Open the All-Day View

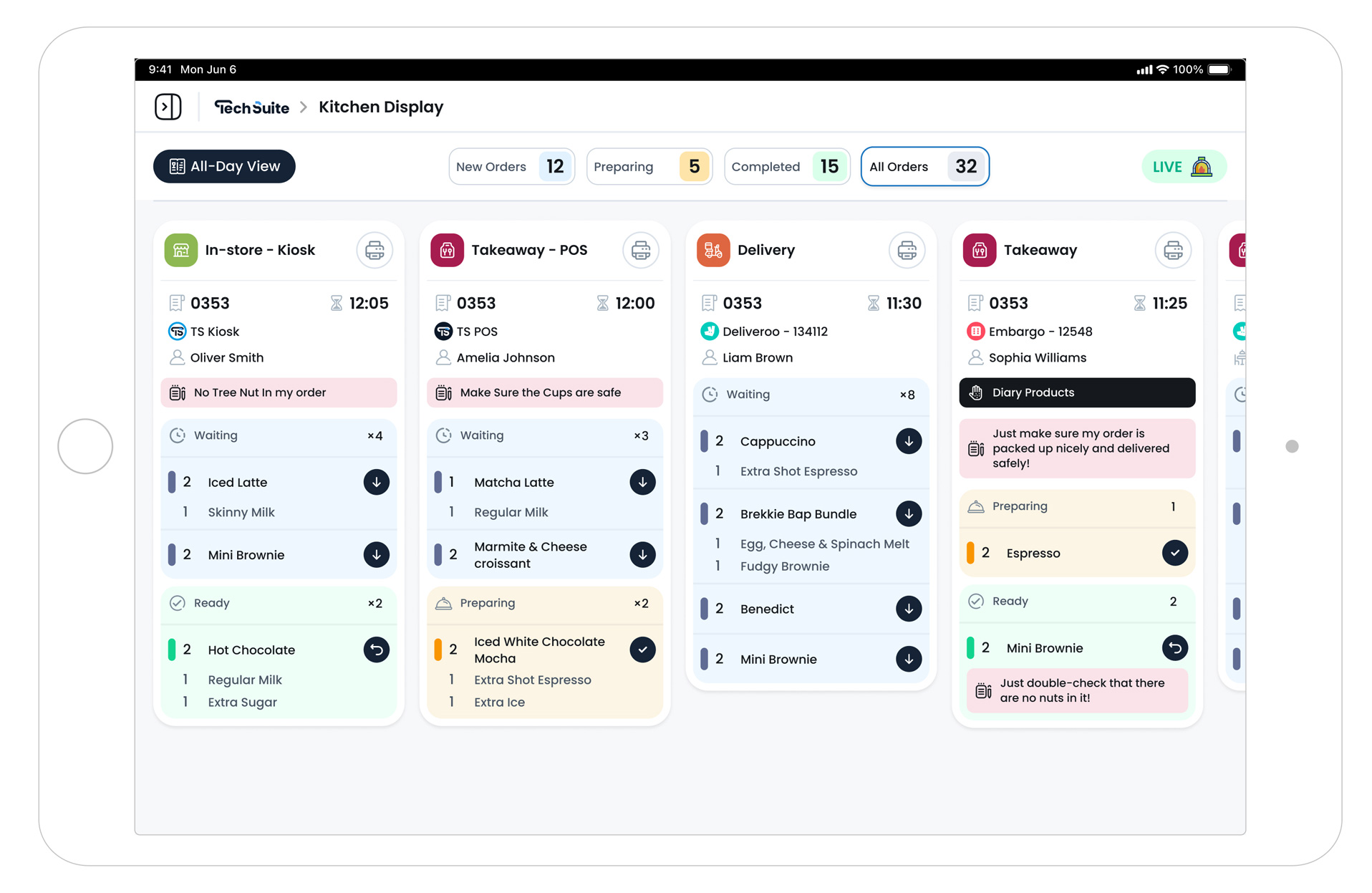224,167
